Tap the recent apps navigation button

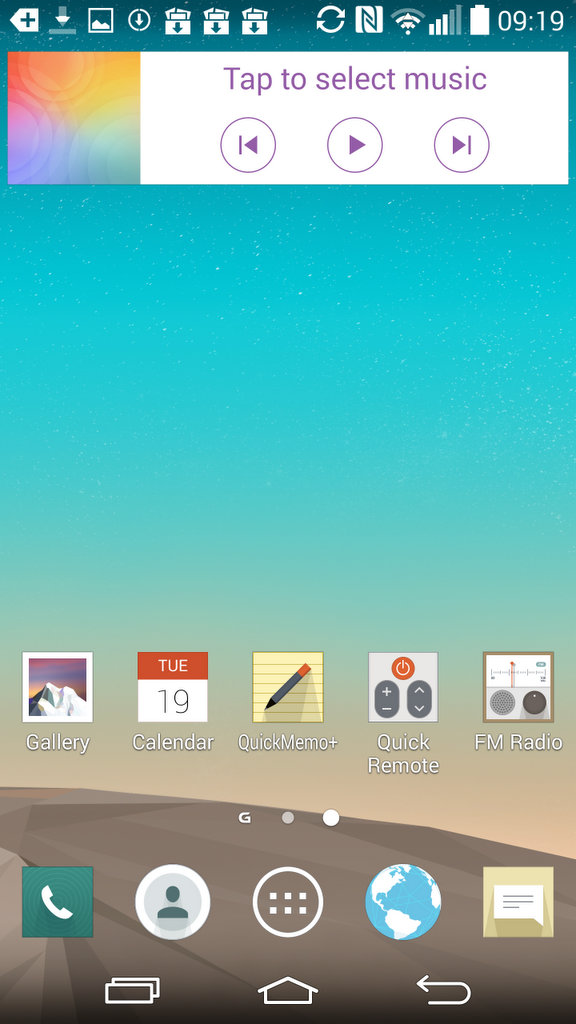pyautogui.click(x=133, y=990)
